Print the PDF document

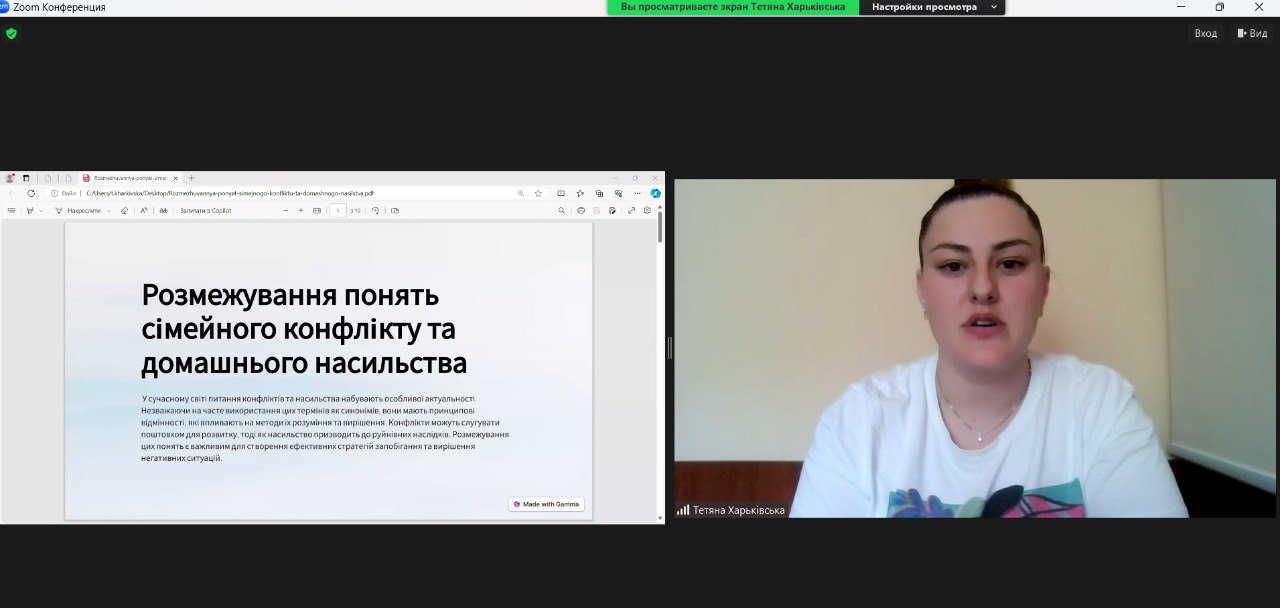pos(581,211)
